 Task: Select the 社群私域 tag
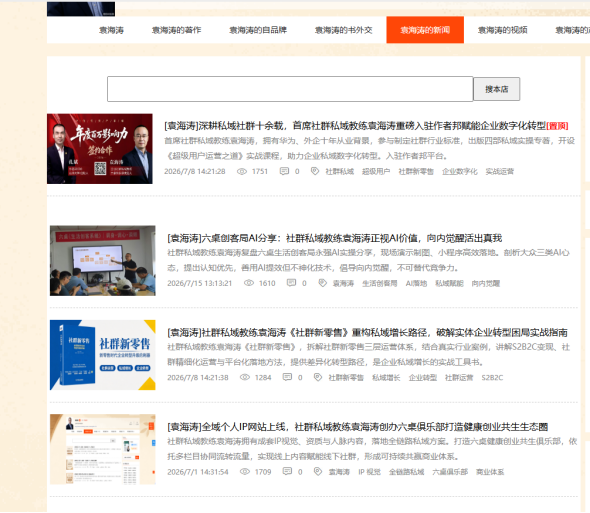(x=340, y=172)
